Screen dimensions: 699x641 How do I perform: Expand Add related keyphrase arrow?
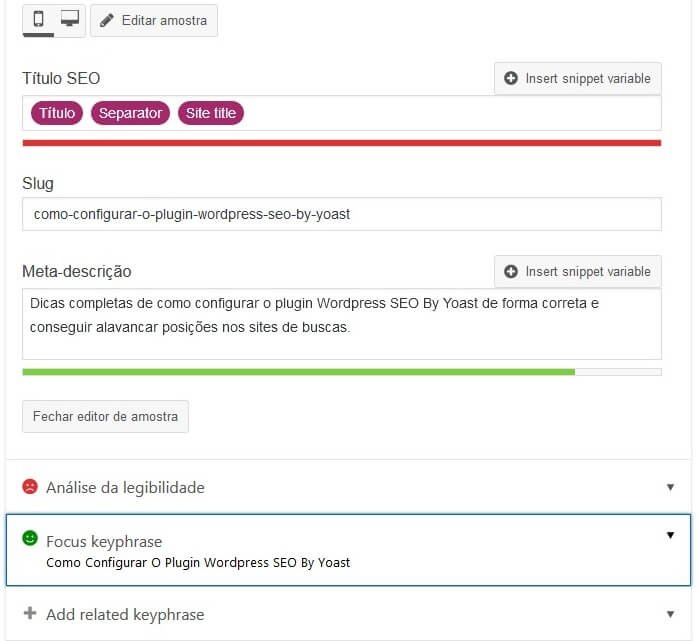670,614
